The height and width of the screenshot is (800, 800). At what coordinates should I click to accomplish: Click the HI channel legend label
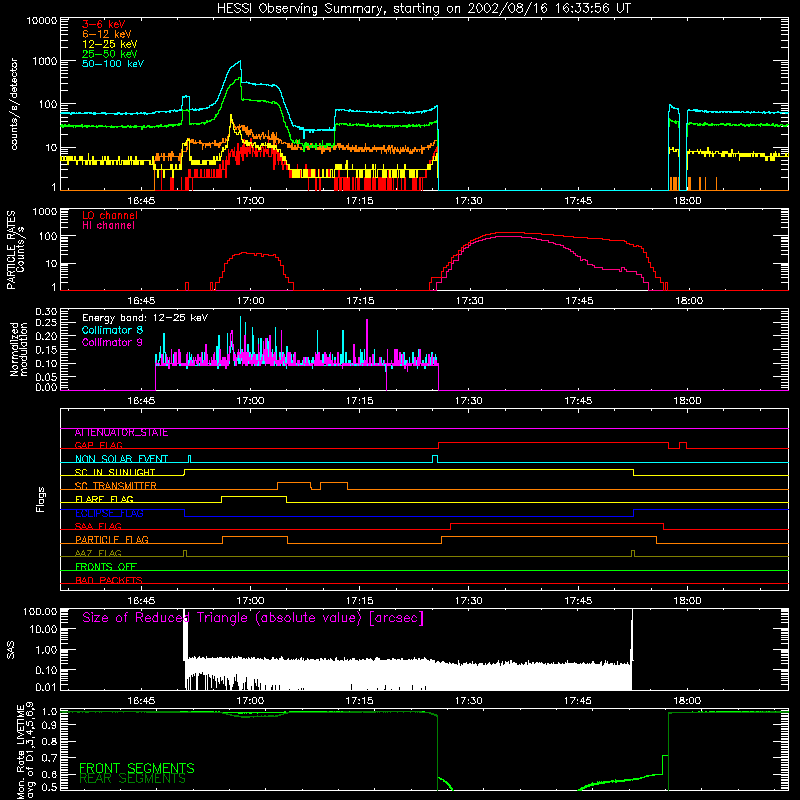coord(108,226)
